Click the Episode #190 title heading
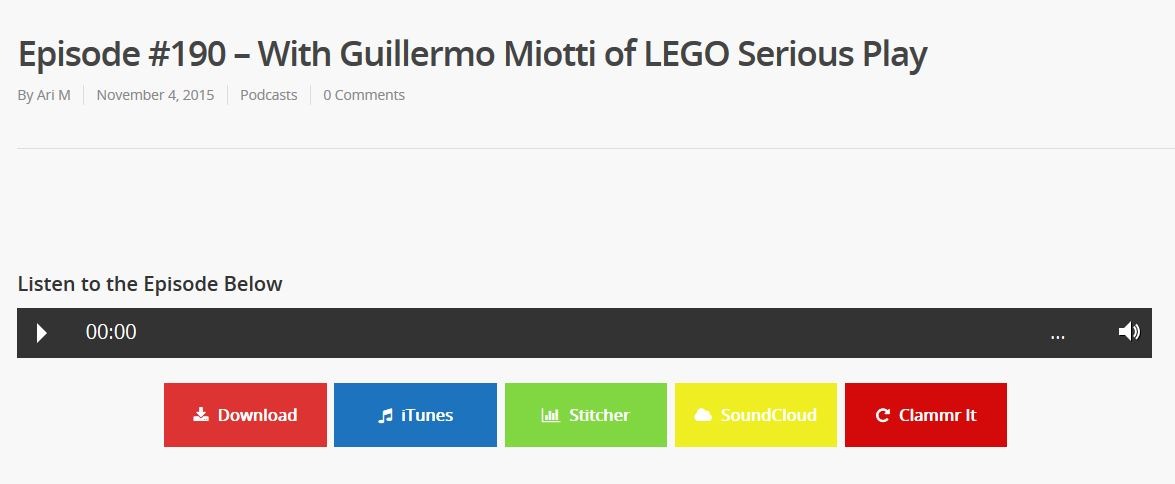This screenshot has width=1175, height=484. [x=473, y=55]
